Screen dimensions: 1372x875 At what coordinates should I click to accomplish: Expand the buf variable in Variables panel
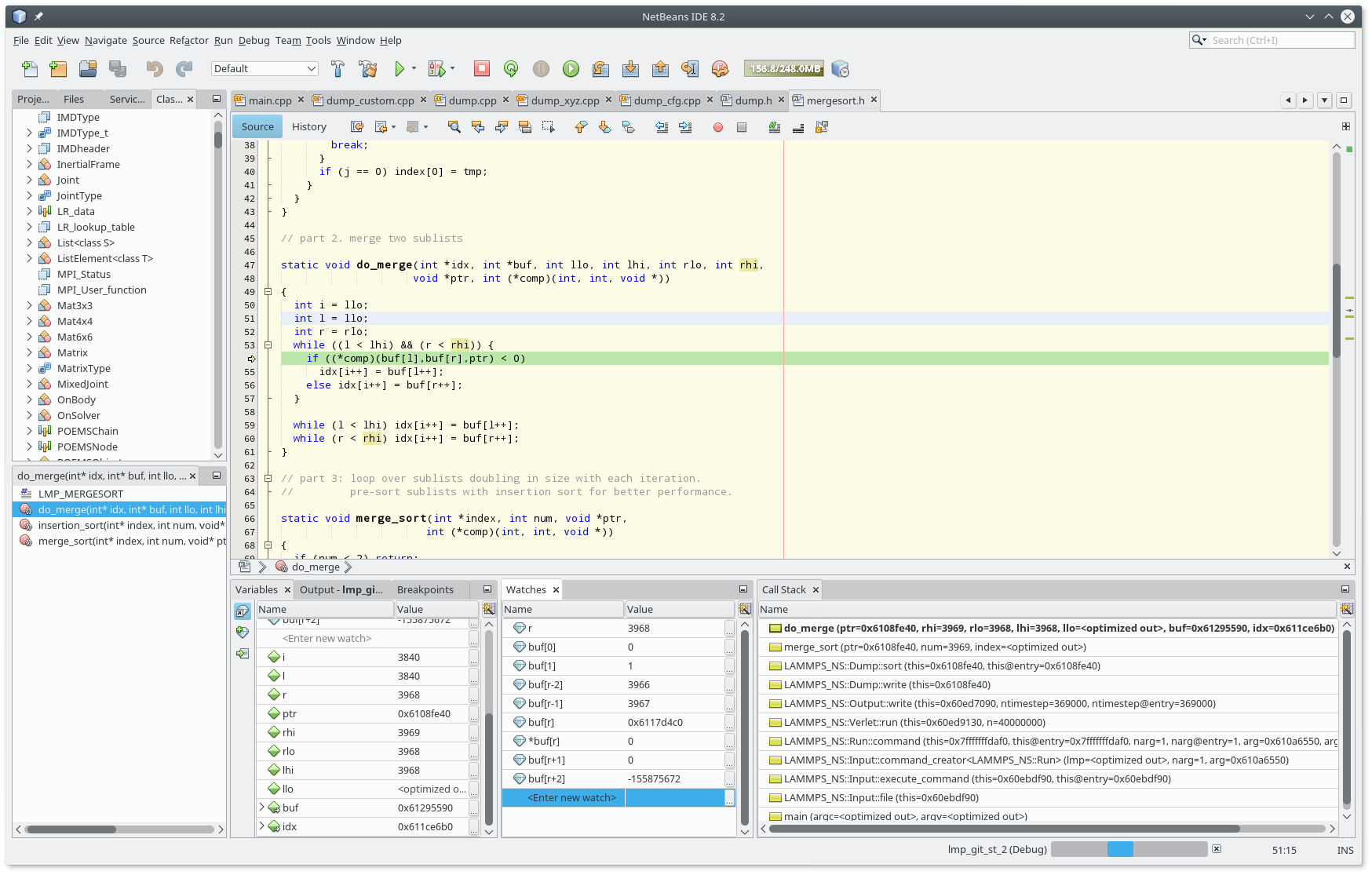(262, 807)
